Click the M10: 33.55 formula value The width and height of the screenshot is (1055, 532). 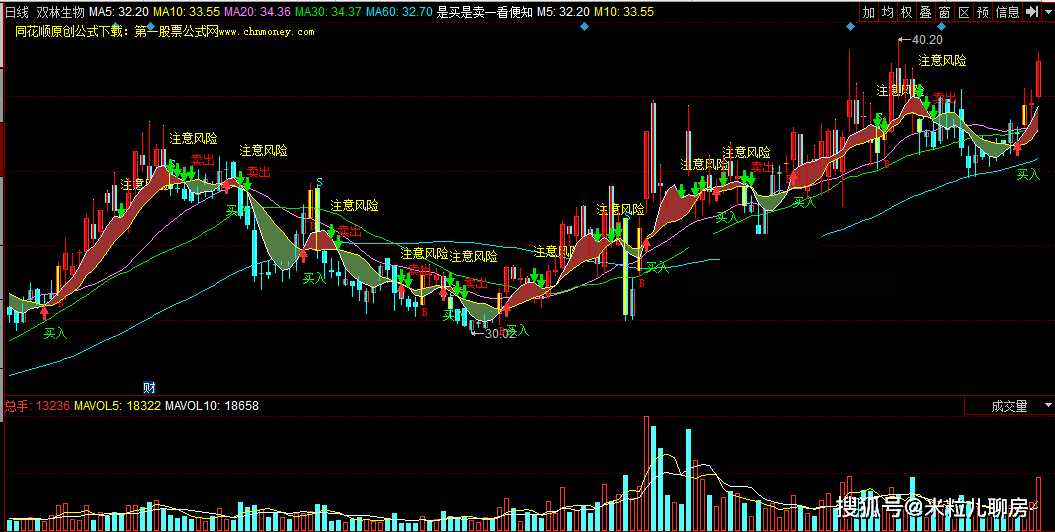tap(624, 12)
